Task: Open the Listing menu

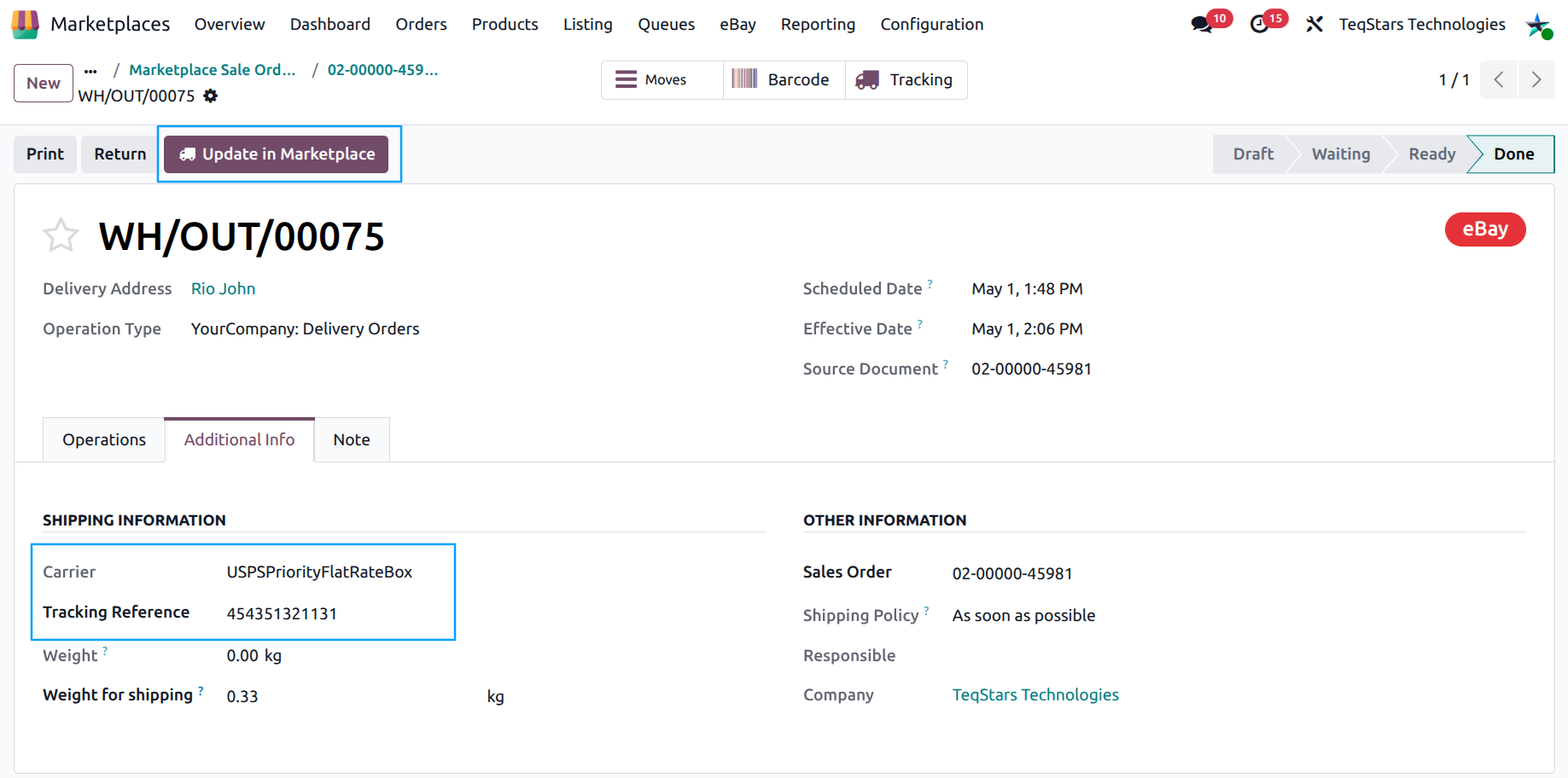Action: 588,25
